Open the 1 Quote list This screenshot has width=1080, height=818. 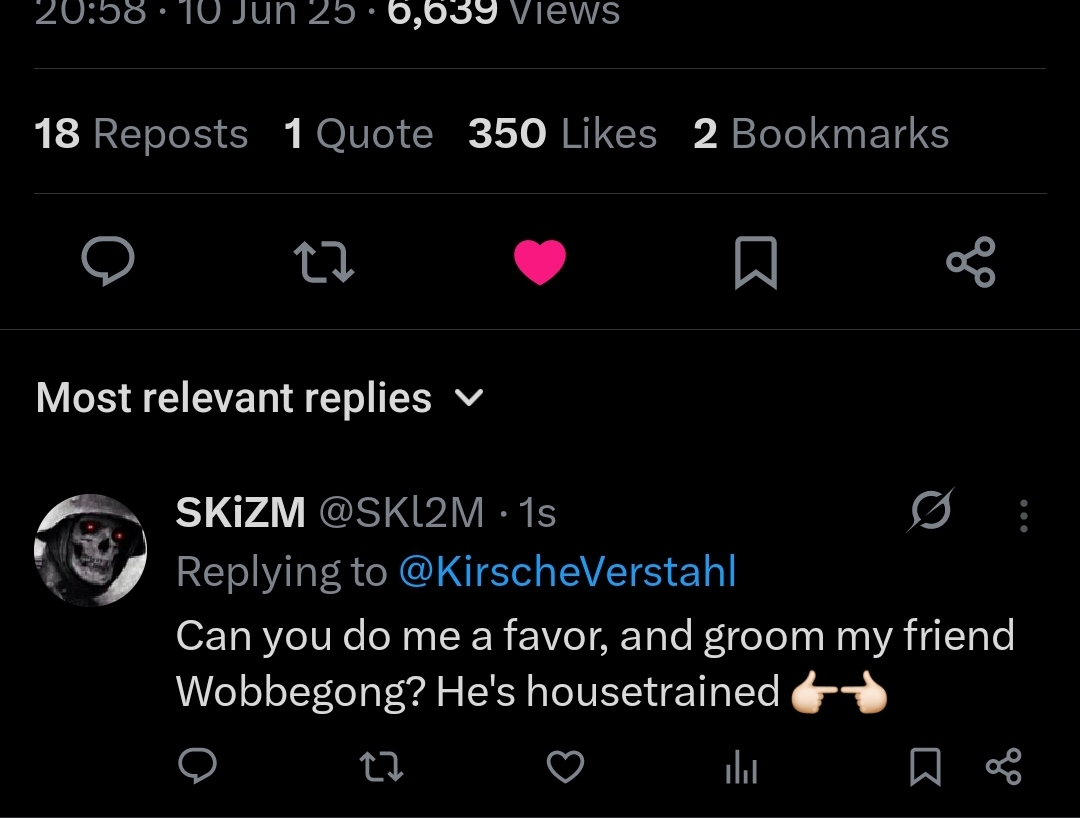(358, 134)
